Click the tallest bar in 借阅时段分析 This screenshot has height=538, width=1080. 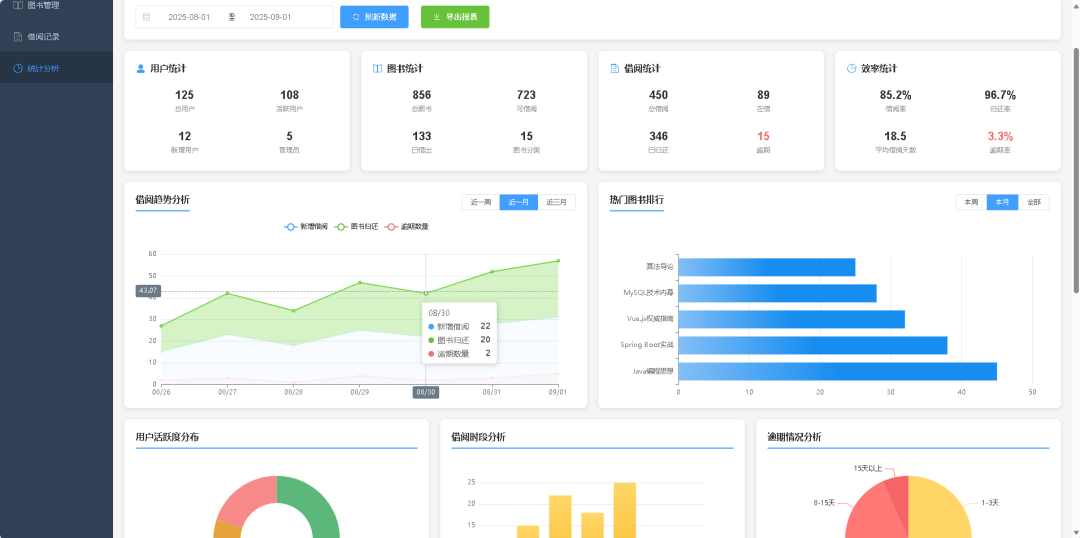[x=625, y=510]
